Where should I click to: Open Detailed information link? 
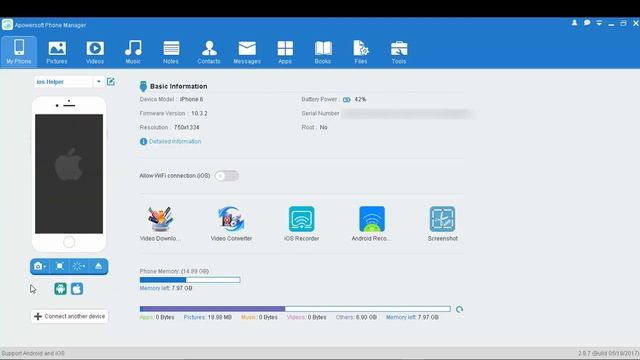[171, 142]
